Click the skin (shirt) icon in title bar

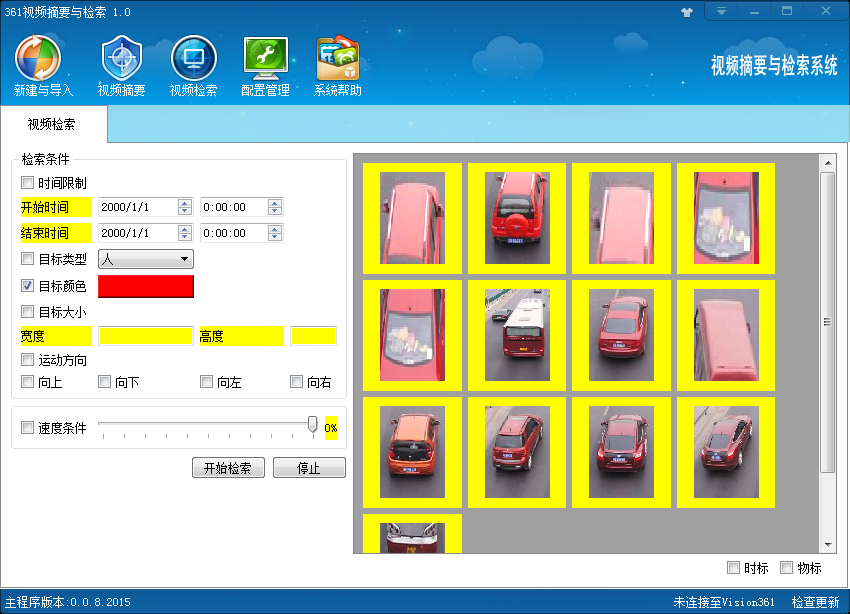click(687, 12)
